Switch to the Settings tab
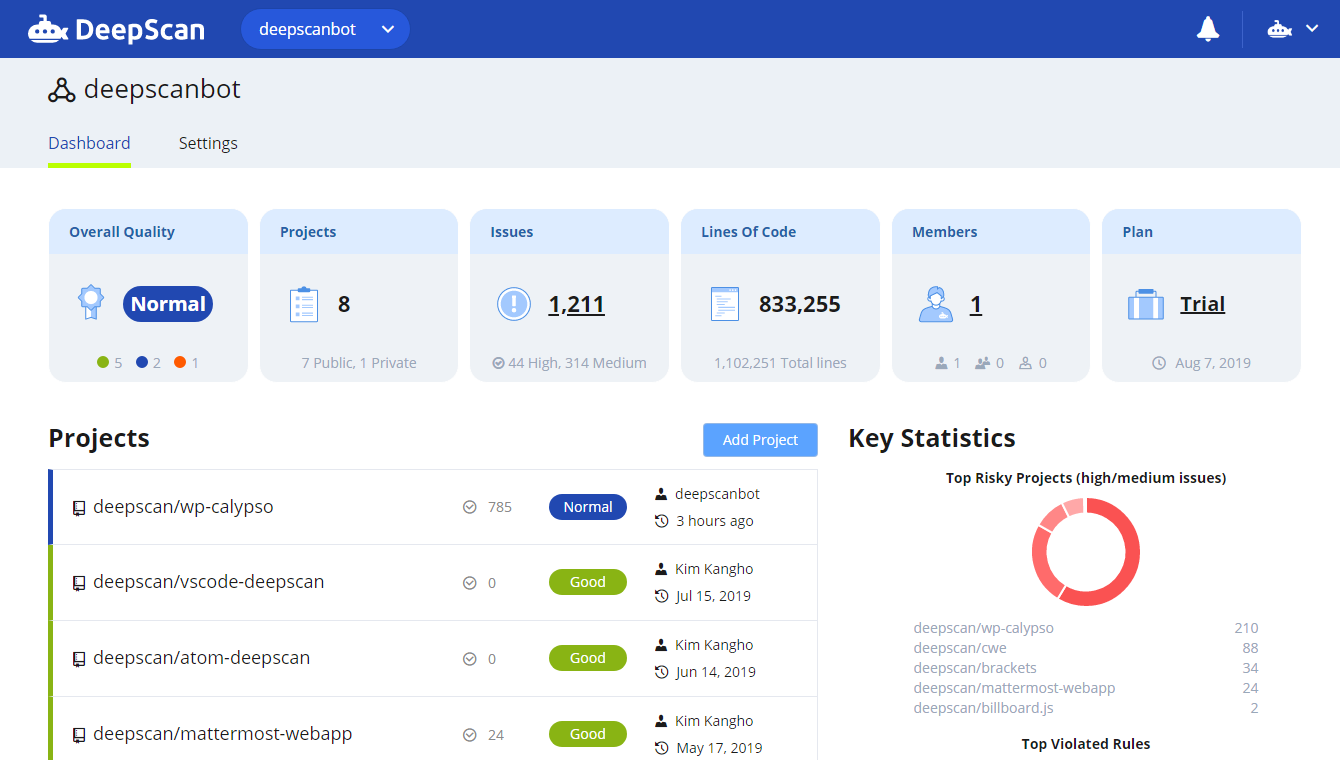Viewport: 1340px width, 760px height. (x=208, y=143)
